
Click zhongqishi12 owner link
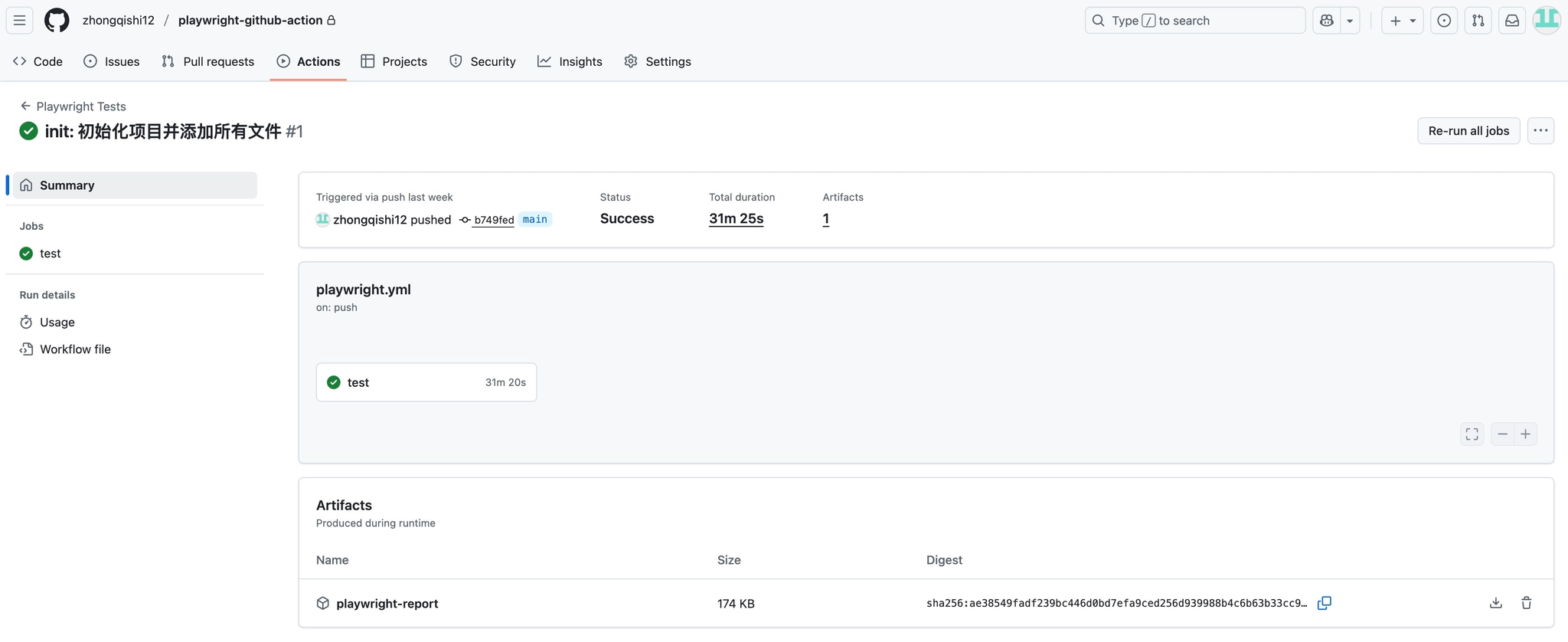point(119,21)
